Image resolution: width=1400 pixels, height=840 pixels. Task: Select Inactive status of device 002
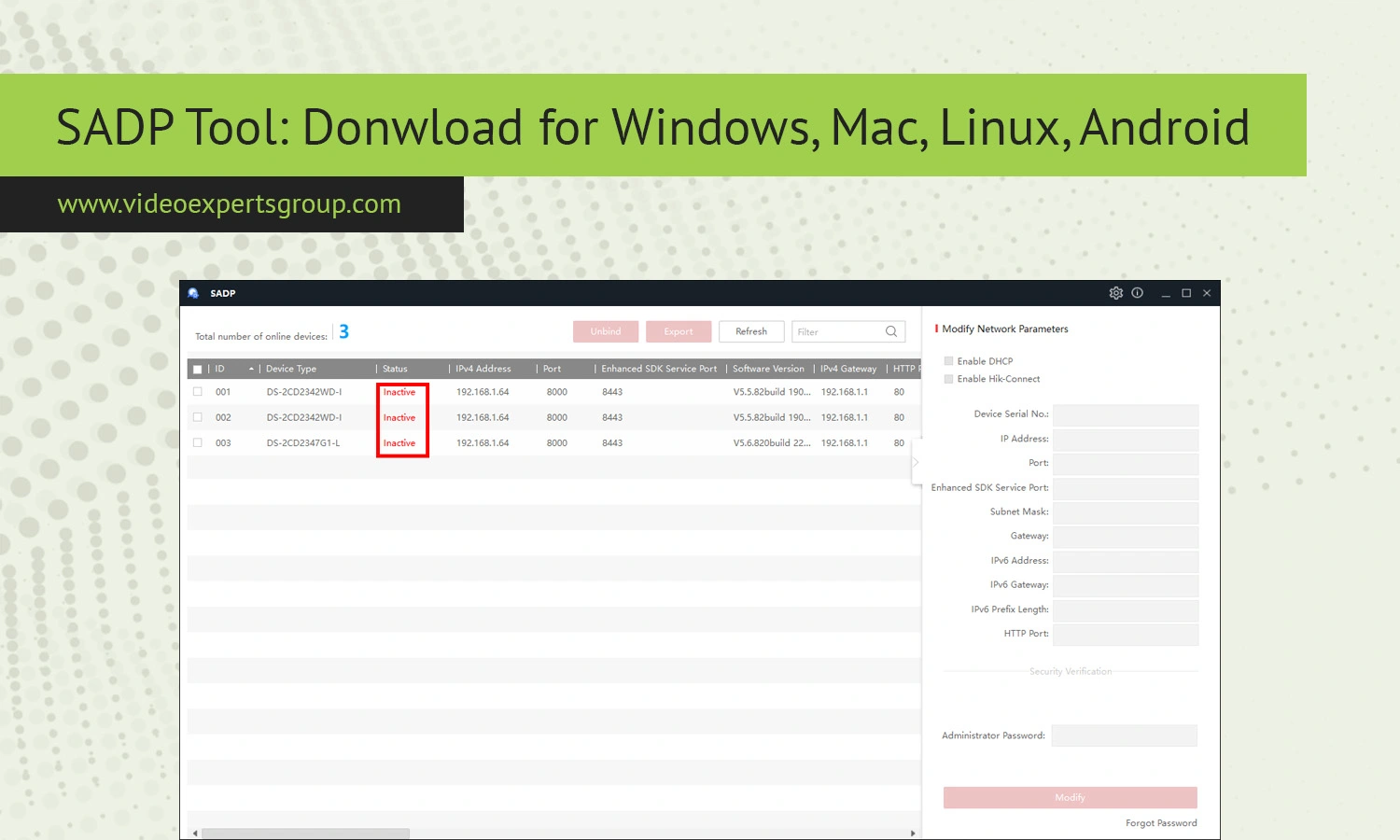[x=399, y=417]
